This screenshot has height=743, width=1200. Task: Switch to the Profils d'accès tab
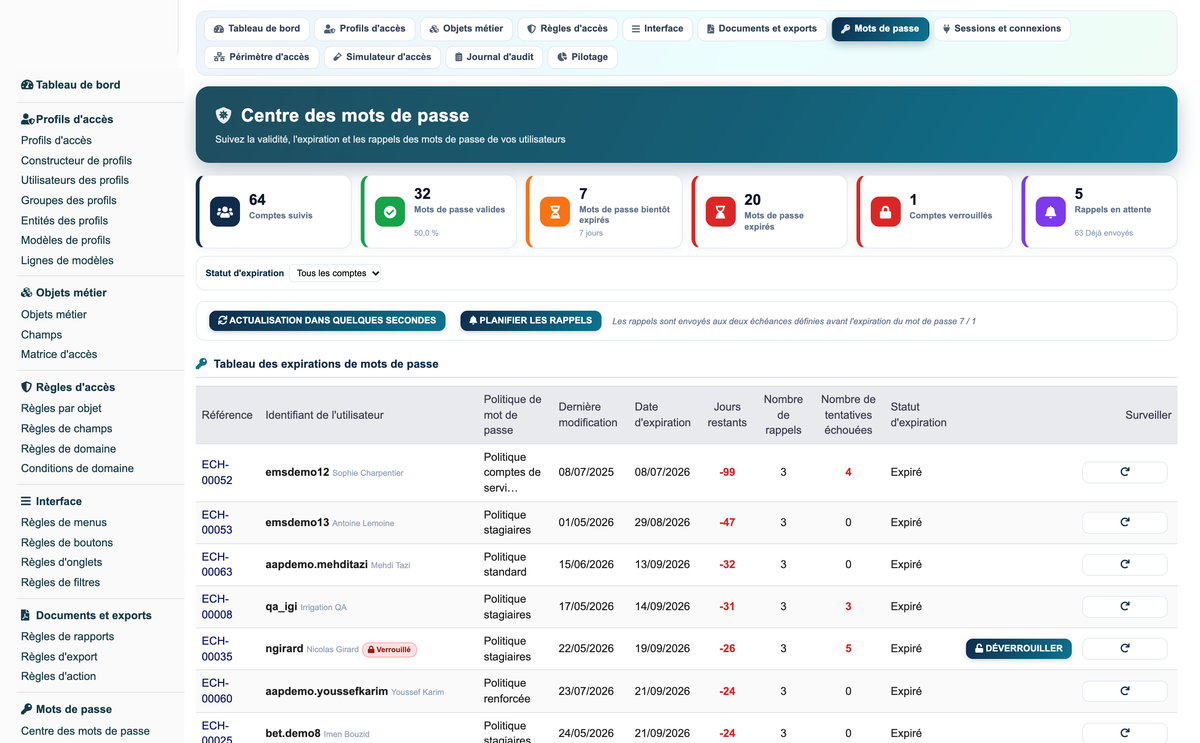364,29
